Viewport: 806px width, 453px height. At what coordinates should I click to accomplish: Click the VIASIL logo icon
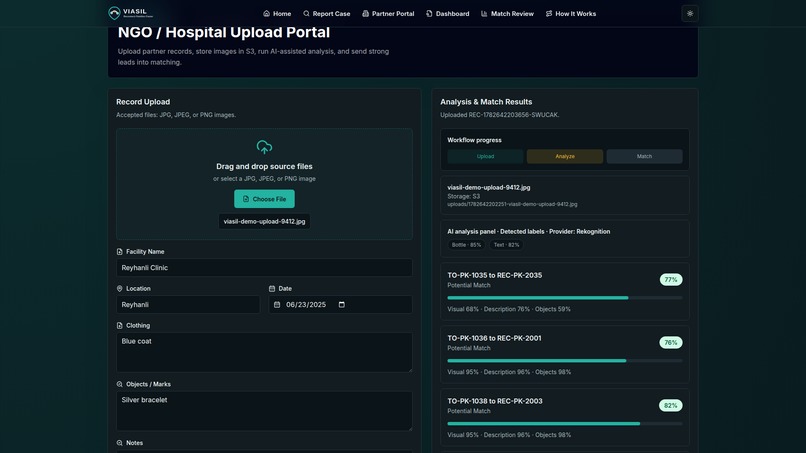(x=114, y=13)
